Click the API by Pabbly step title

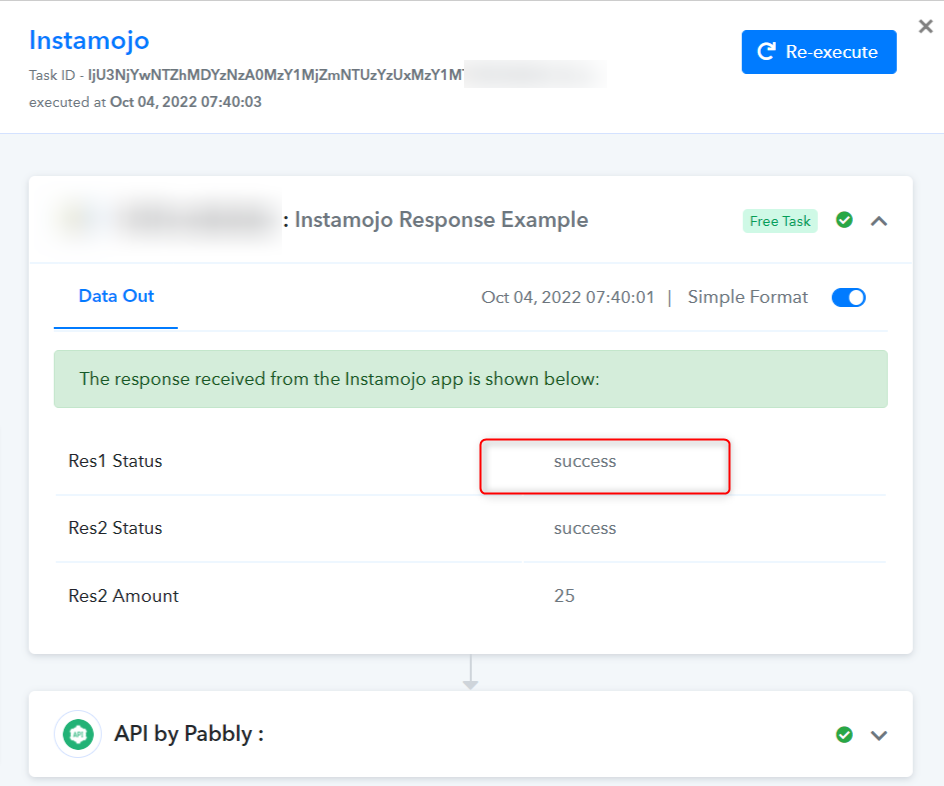[189, 734]
